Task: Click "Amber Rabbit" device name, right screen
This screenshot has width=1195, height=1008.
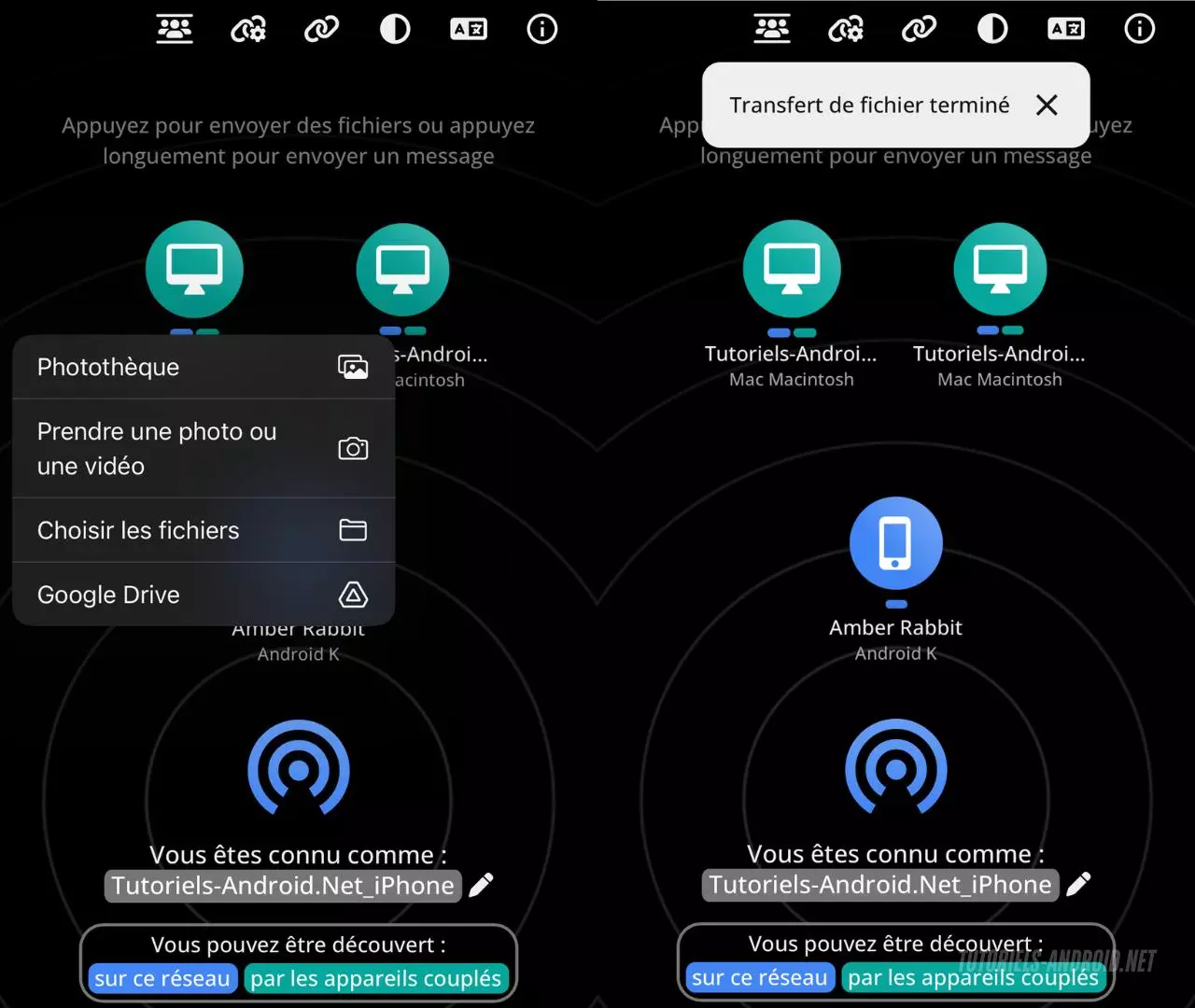Action: 896,627
